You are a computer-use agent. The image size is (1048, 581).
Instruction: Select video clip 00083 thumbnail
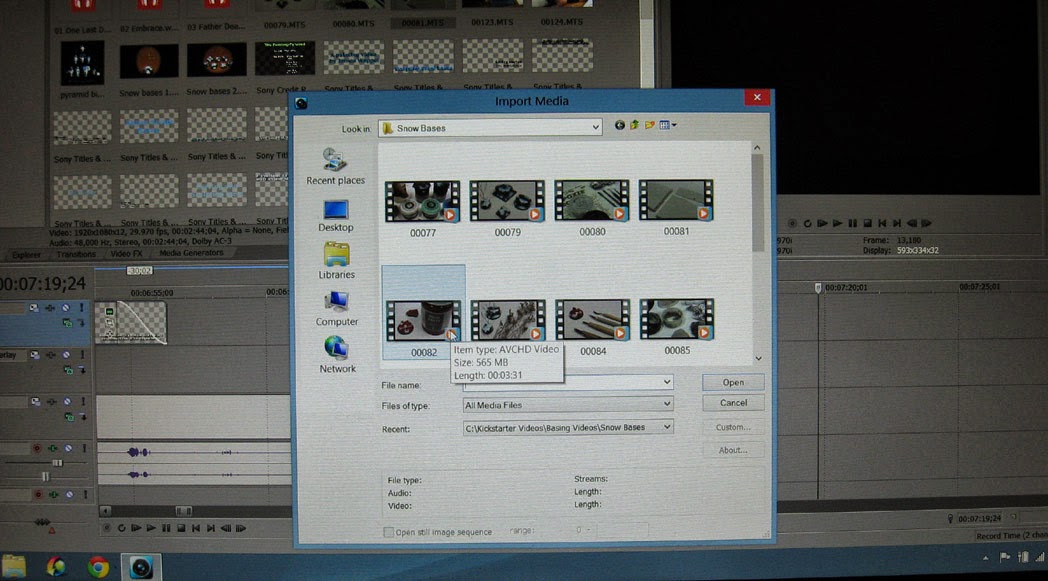pos(508,320)
